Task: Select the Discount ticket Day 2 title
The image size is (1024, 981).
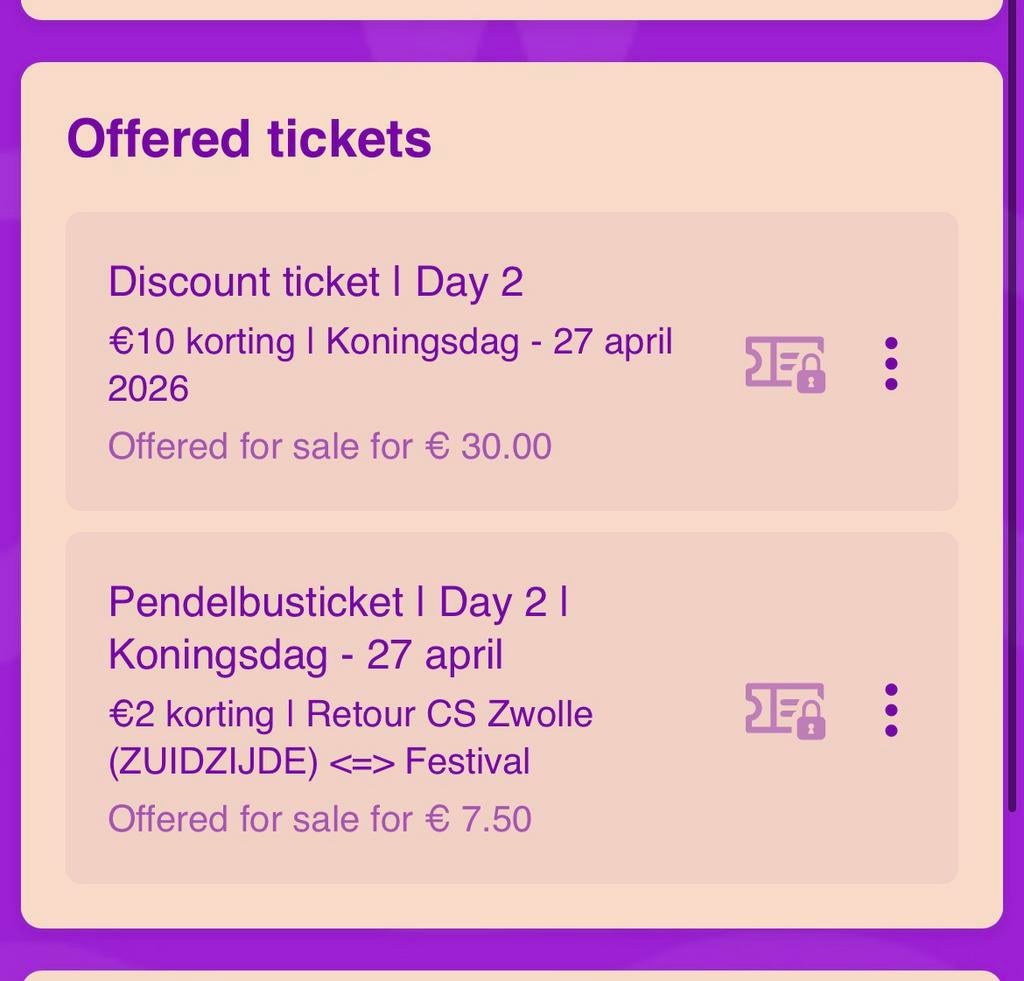Action: (x=316, y=283)
